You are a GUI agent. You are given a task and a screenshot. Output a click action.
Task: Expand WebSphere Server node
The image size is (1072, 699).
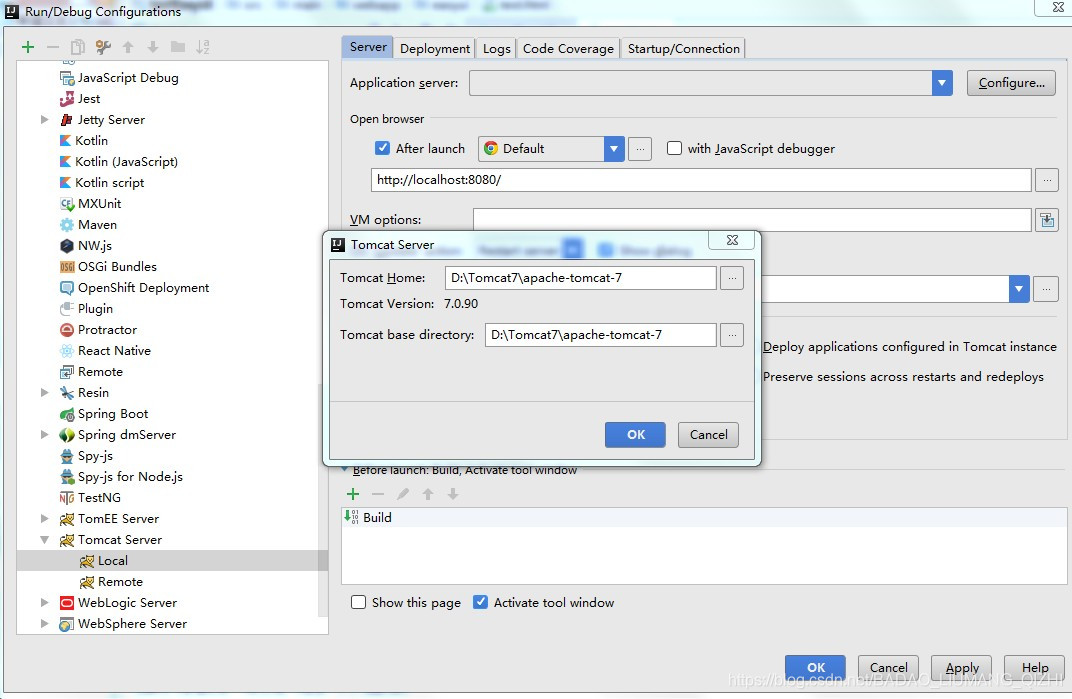coord(44,624)
